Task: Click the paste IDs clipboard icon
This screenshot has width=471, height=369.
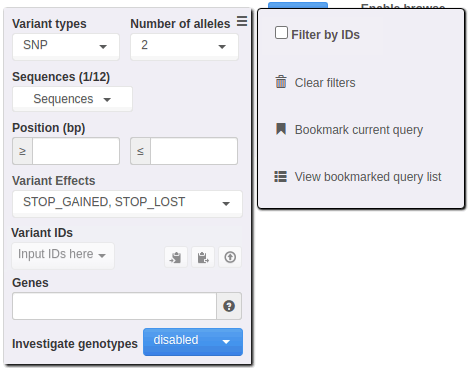Action: (x=176, y=257)
